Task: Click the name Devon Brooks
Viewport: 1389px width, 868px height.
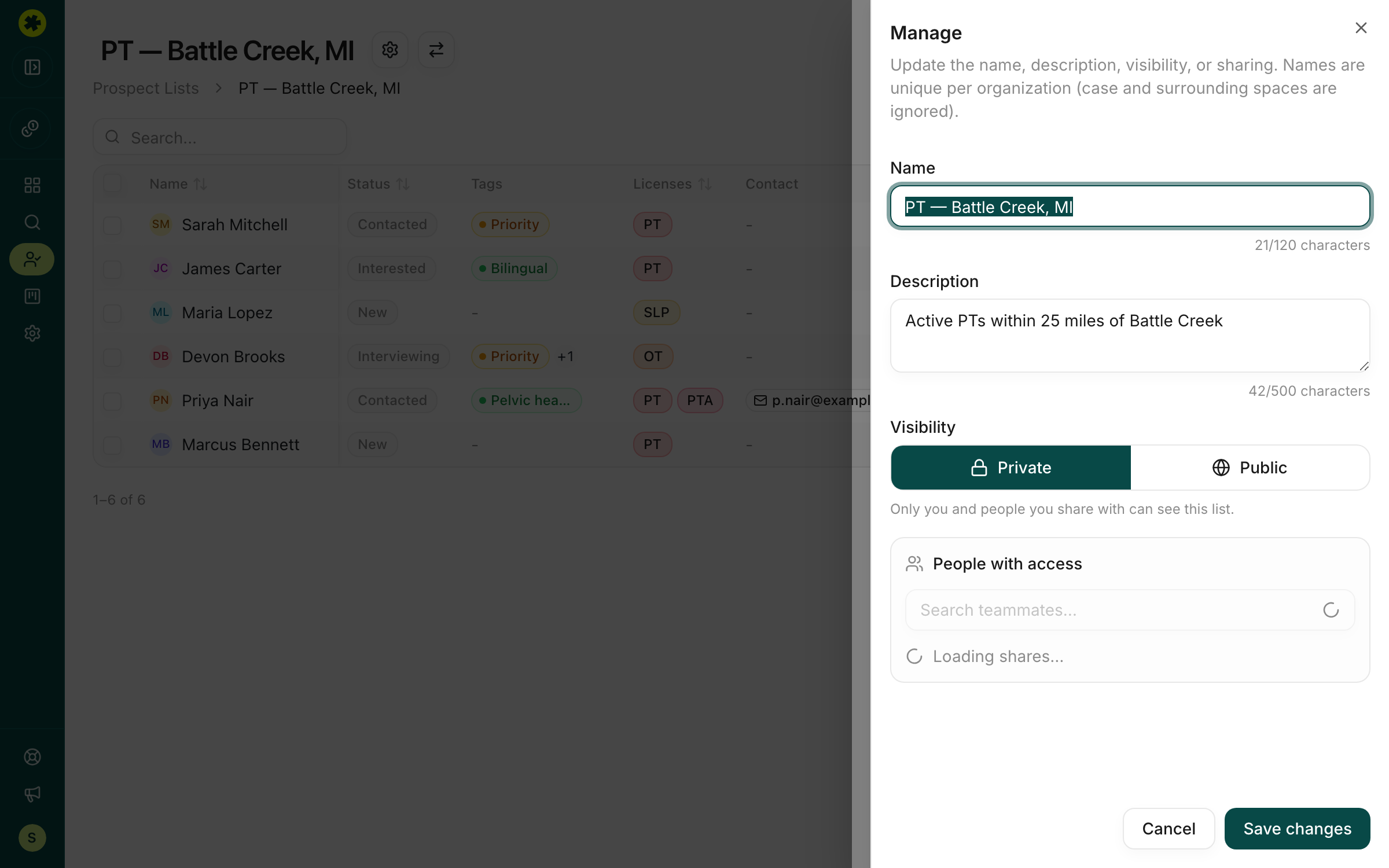Action: [233, 356]
